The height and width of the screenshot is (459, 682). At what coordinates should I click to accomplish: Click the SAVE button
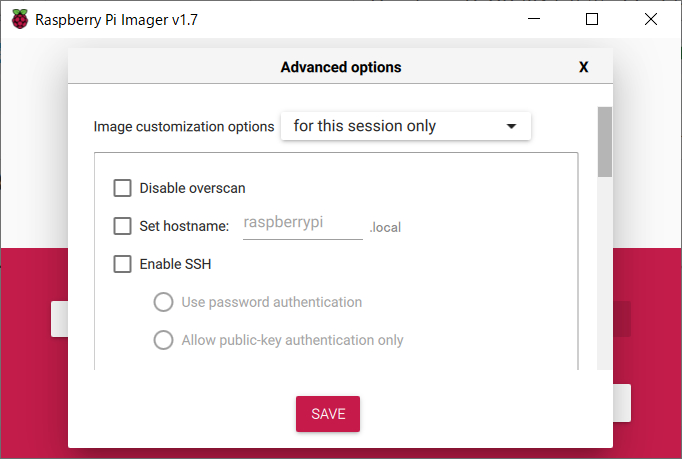coord(328,414)
